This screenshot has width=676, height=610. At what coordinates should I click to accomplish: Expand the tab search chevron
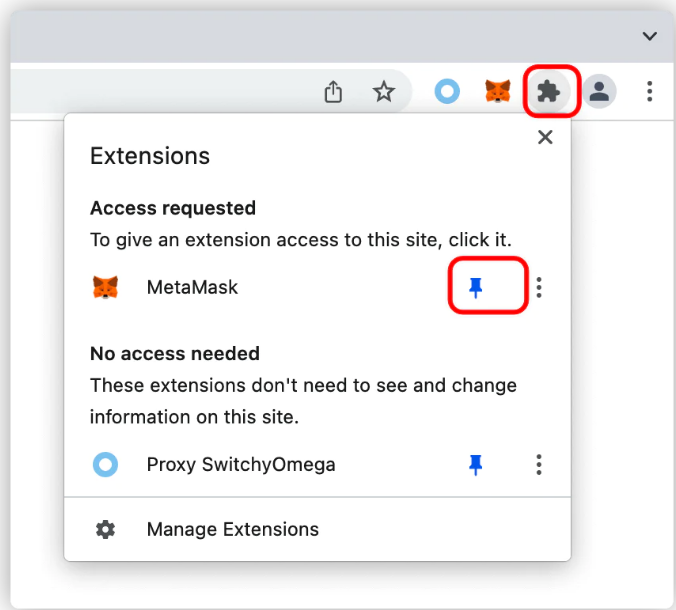[650, 36]
